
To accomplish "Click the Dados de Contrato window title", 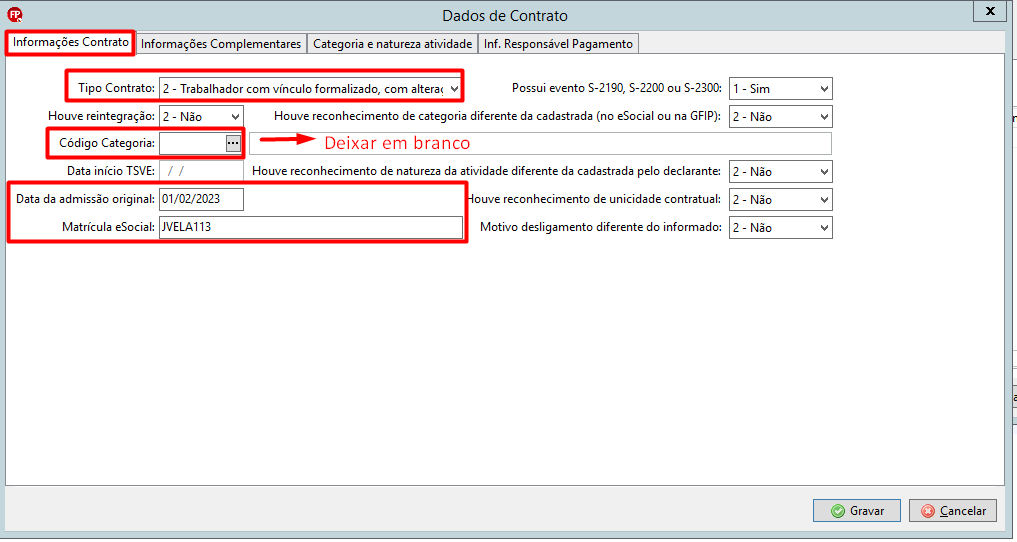I will pyautogui.click(x=505, y=16).
